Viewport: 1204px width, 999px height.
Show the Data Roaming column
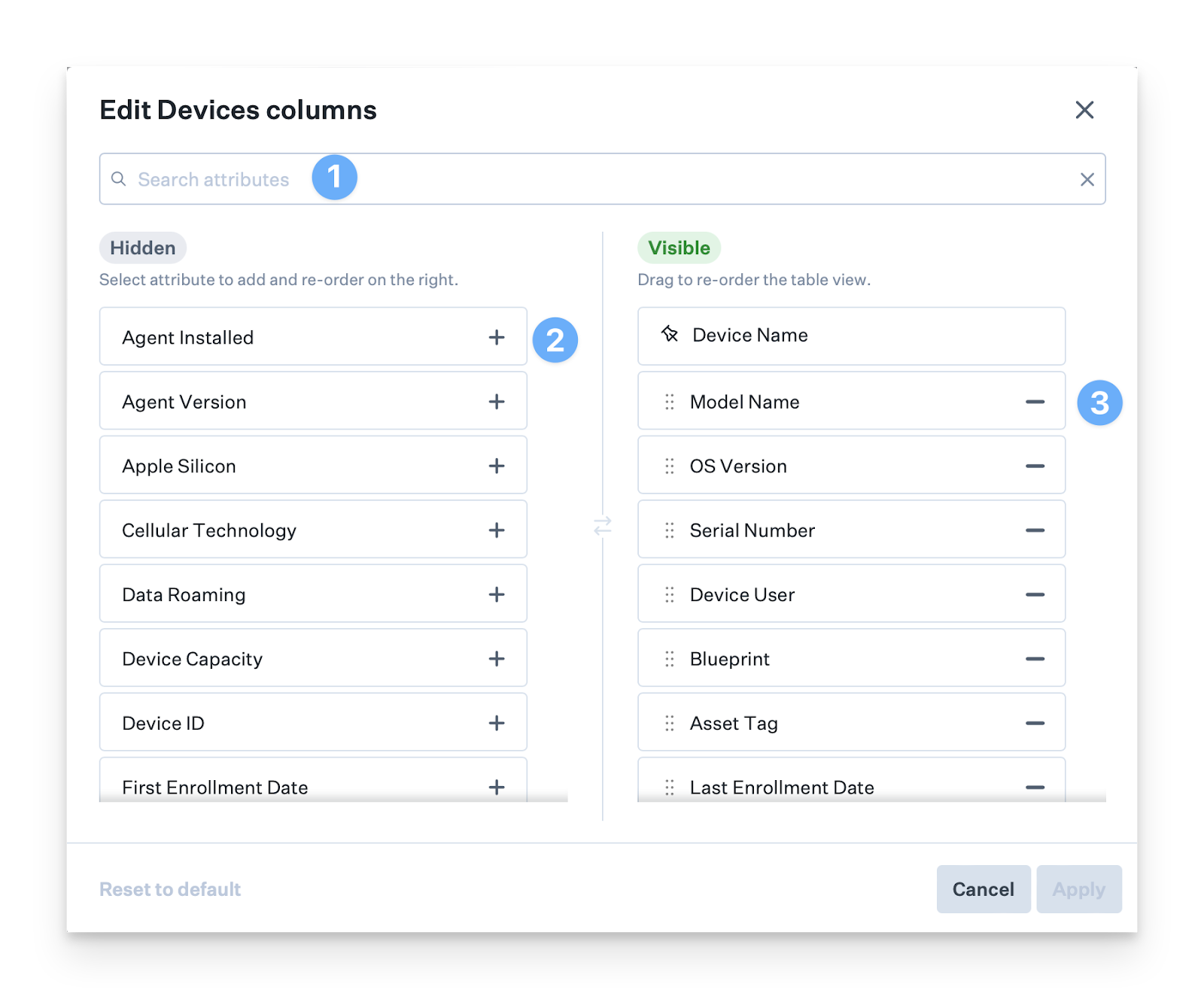(497, 594)
